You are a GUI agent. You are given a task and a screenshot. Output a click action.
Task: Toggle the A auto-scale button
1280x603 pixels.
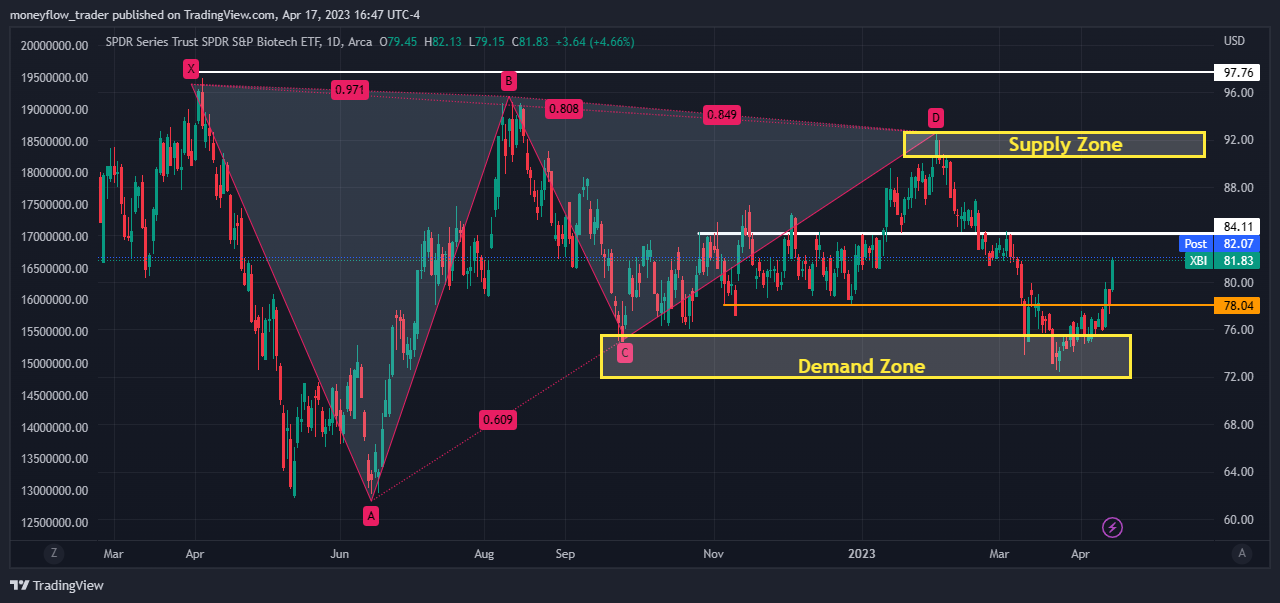coord(1241,553)
